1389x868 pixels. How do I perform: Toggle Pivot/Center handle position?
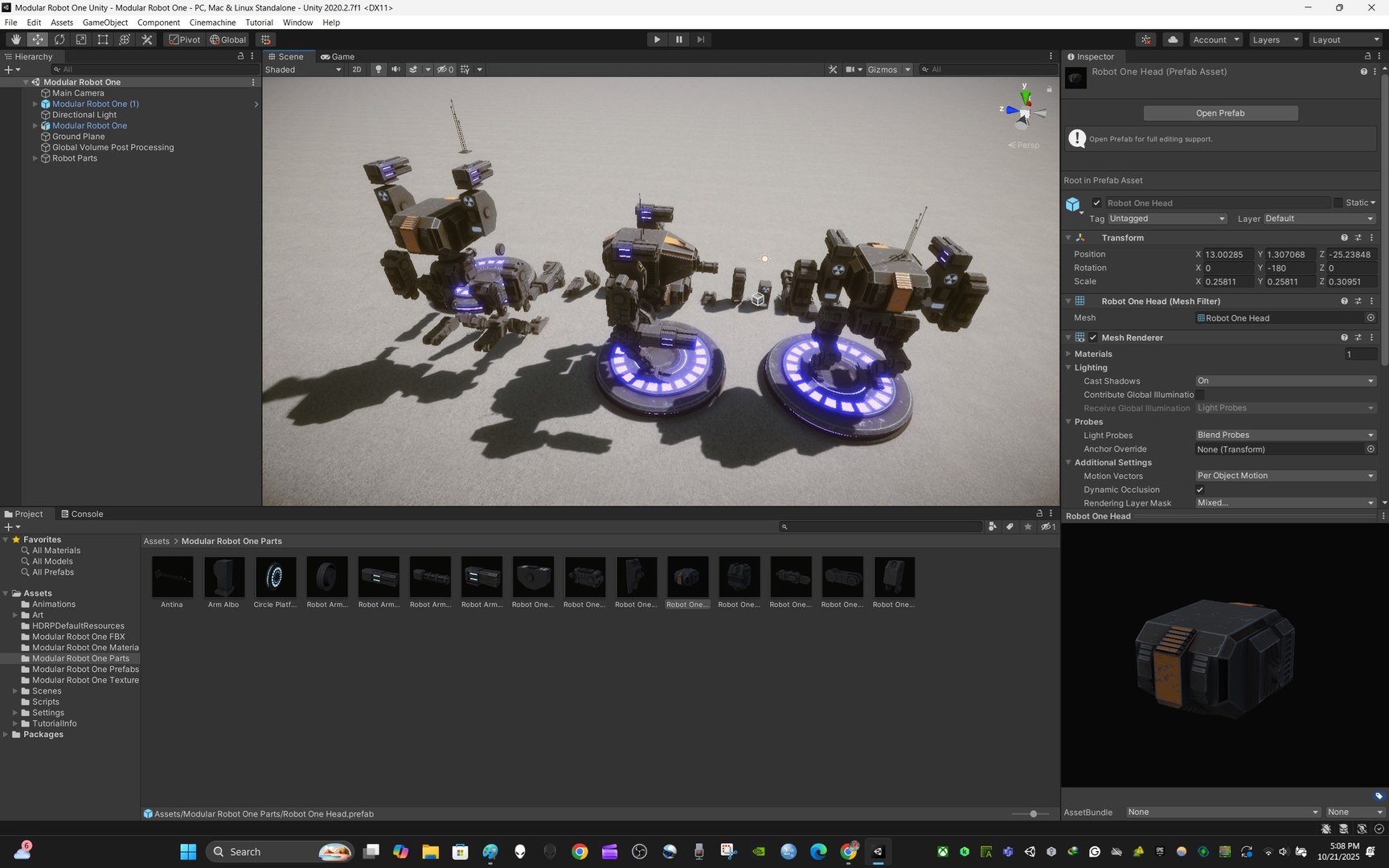(x=185, y=39)
